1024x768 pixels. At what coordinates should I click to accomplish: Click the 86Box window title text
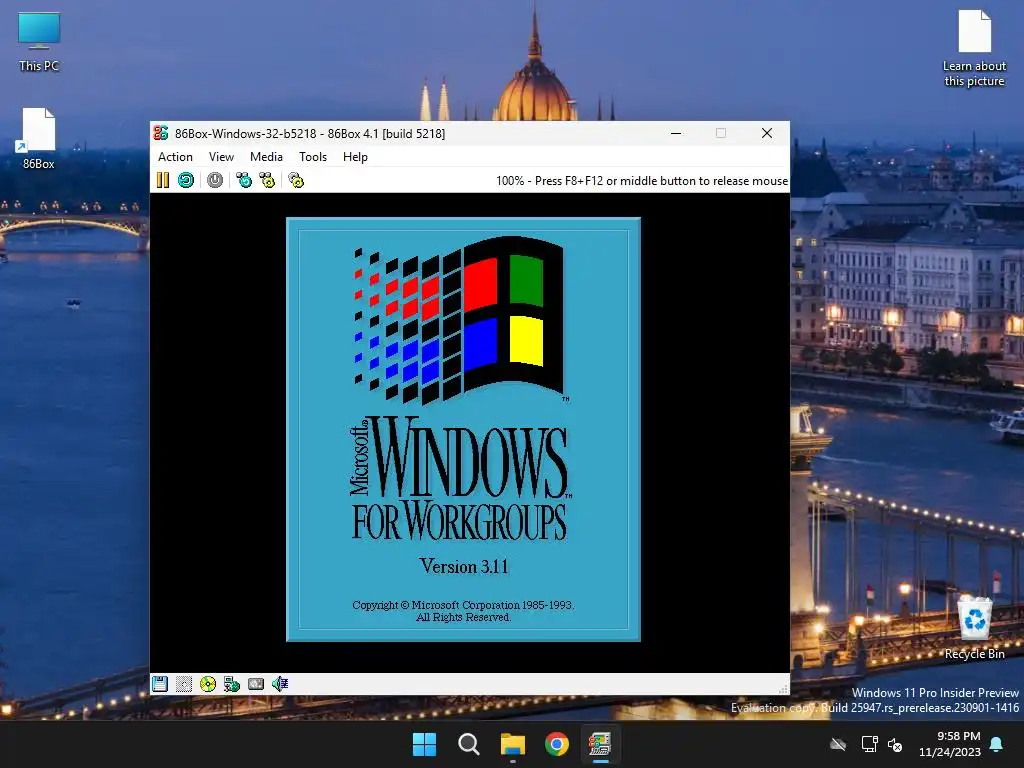pyautogui.click(x=310, y=134)
